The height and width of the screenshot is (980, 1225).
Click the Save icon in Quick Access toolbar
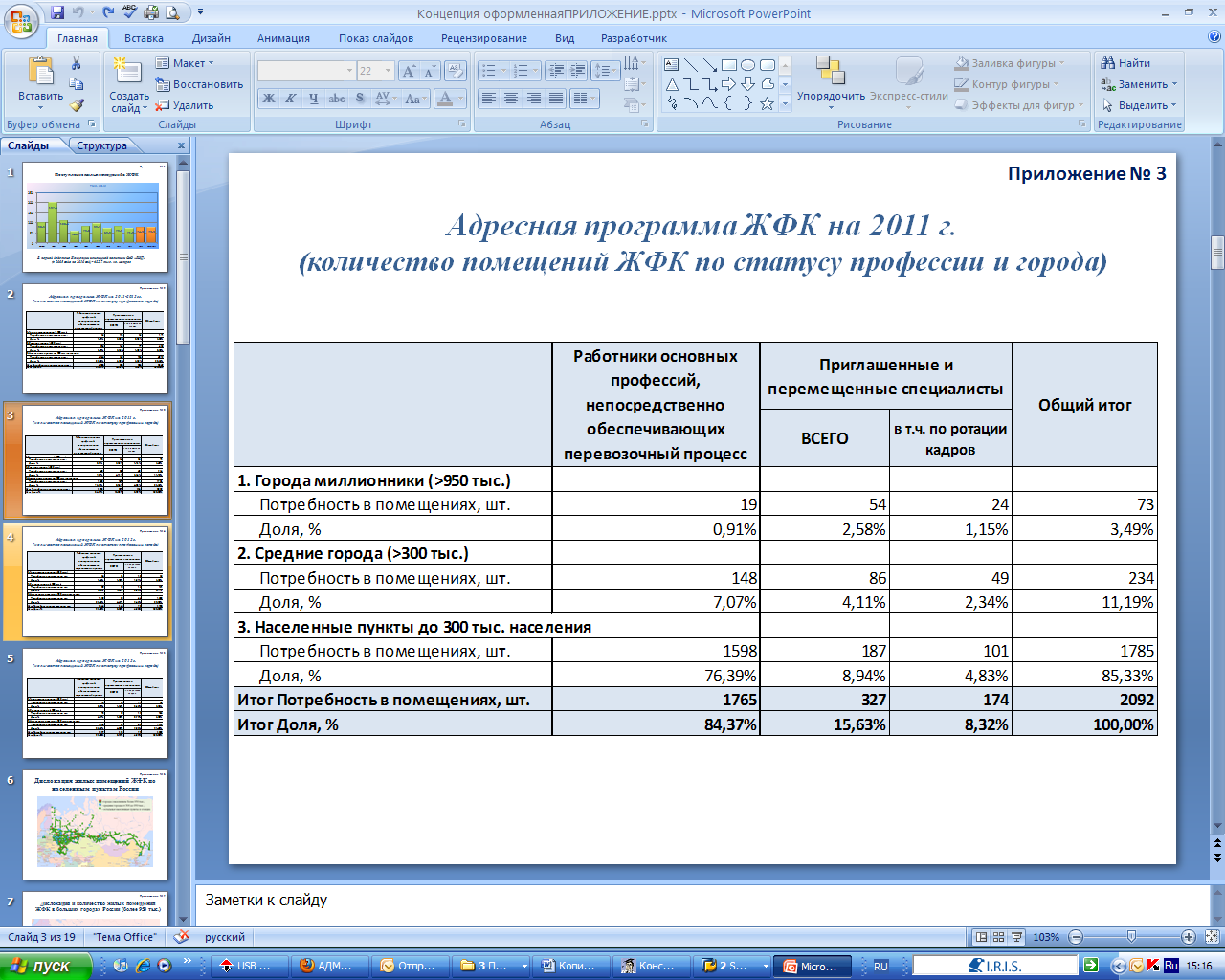click(58, 13)
